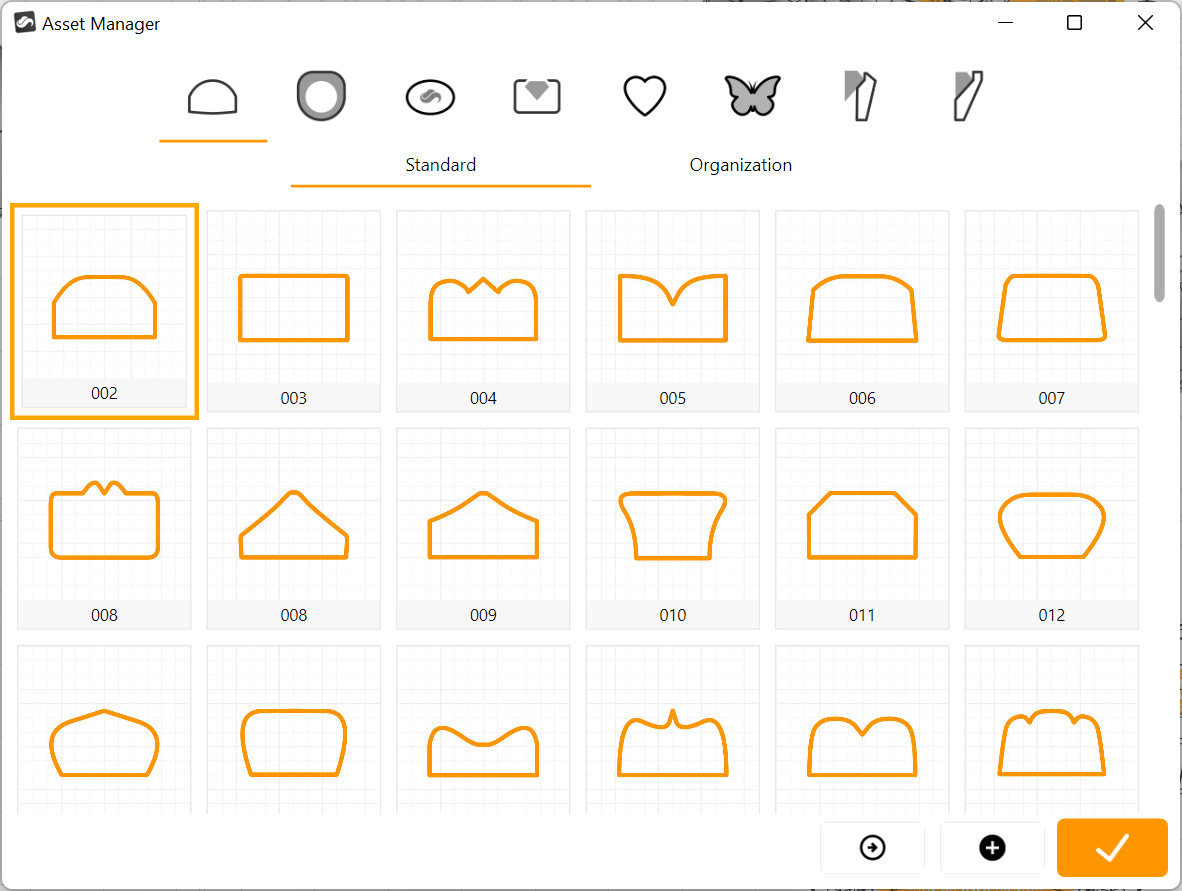The width and height of the screenshot is (1182, 891).
Task: Click the label 003
Action: pyautogui.click(x=294, y=398)
